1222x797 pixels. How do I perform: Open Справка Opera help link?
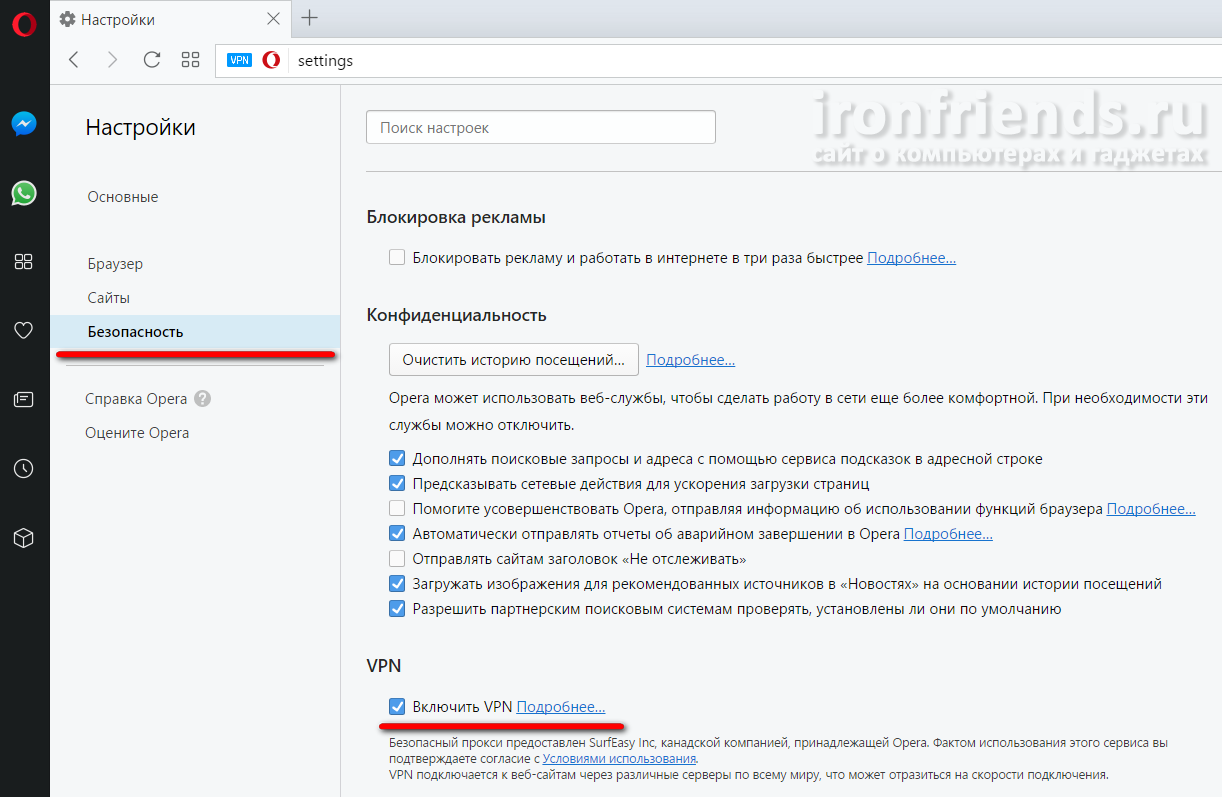click(137, 399)
